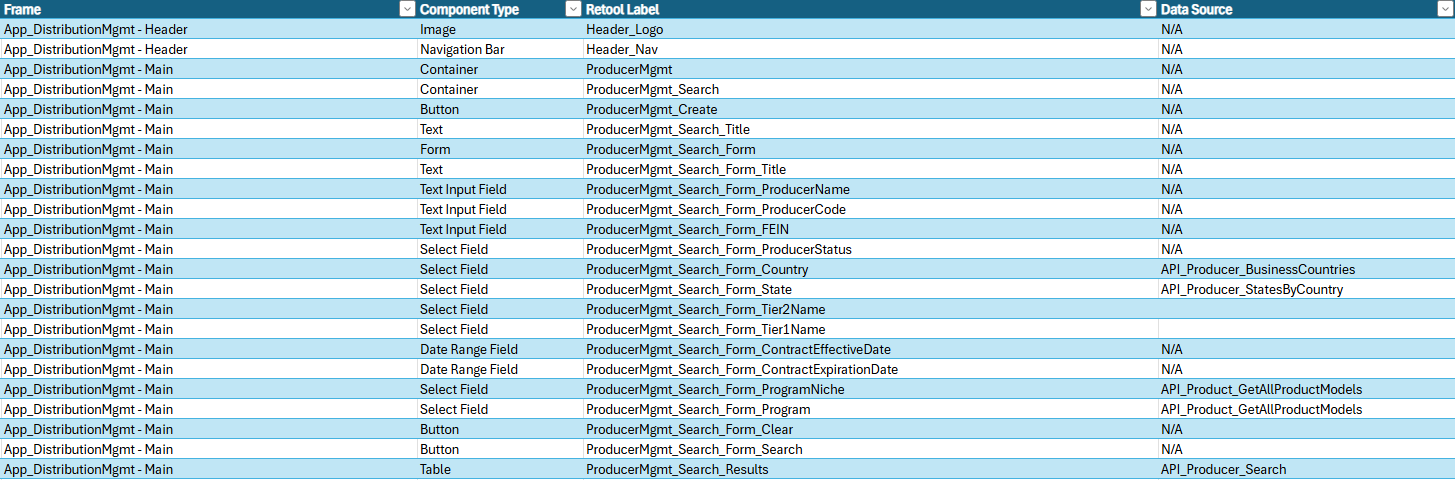The width and height of the screenshot is (1455, 480).
Task: Select the API_Producer_Search data source cell
Action: click(1306, 469)
